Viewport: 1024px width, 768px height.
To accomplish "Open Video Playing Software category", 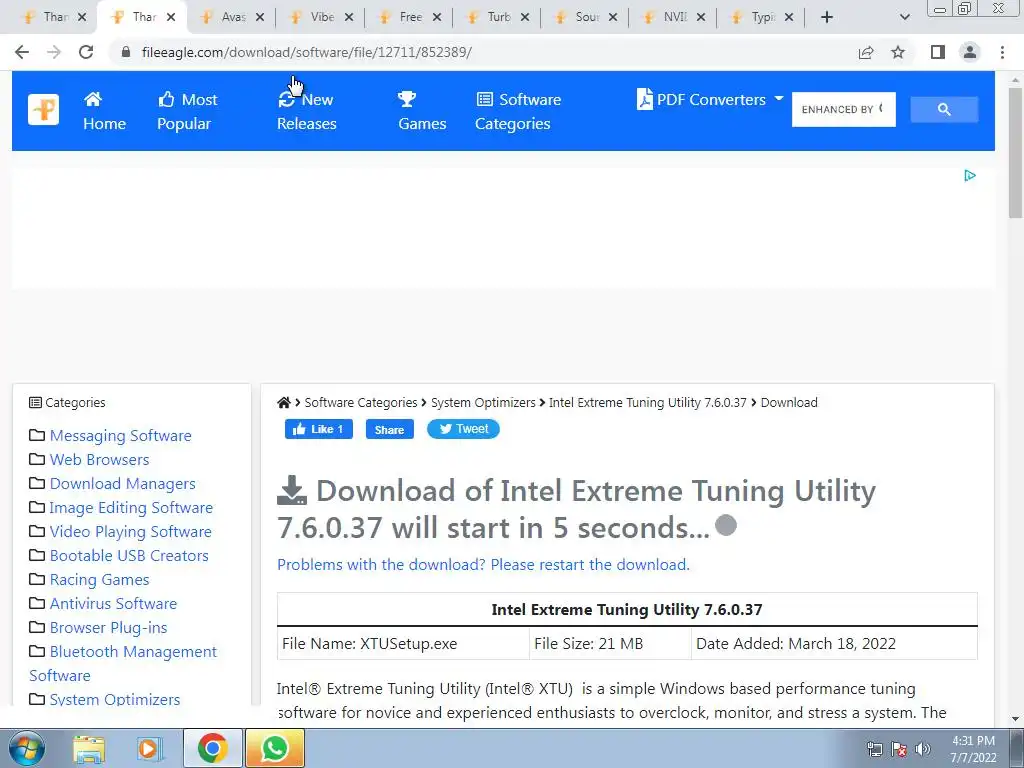I will [131, 532].
